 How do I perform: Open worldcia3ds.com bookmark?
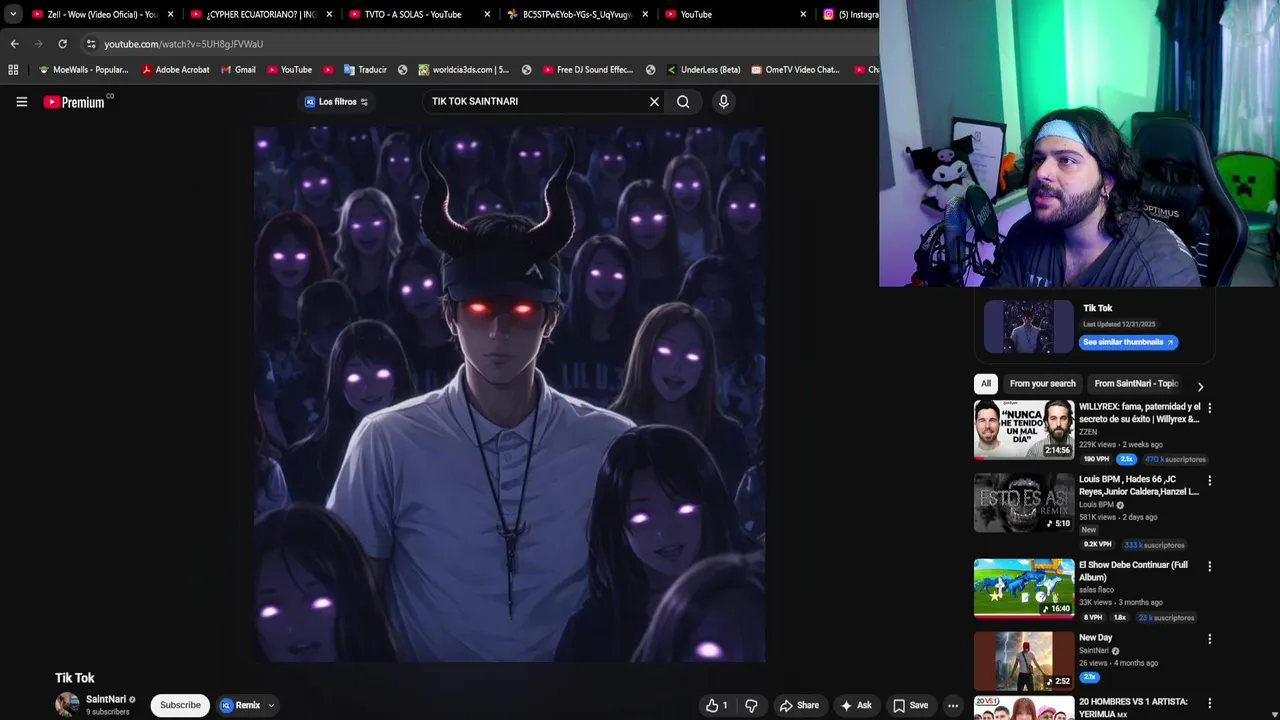coord(464,70)
